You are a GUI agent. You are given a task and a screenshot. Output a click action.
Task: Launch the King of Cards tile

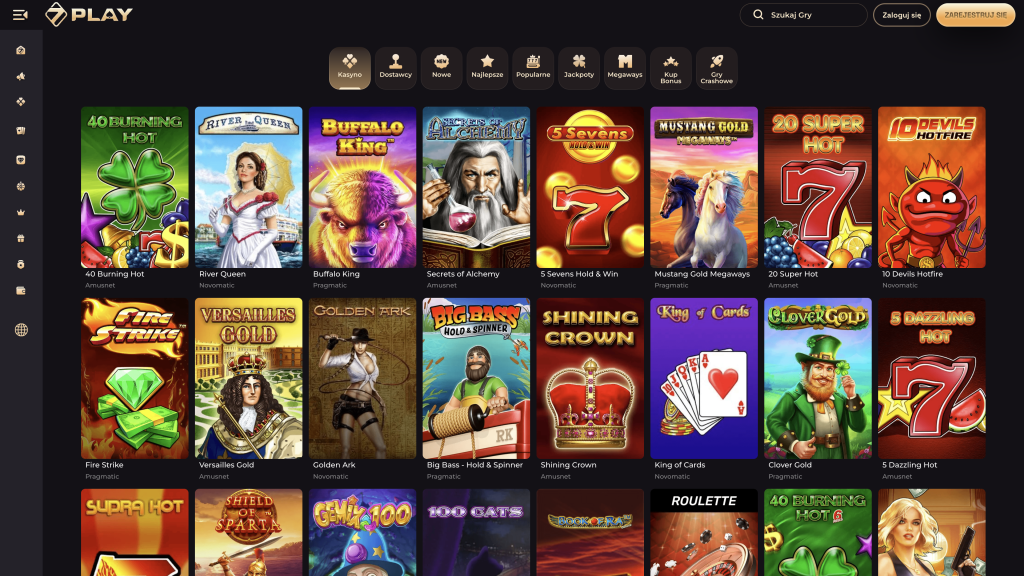[x=704, y=378]
